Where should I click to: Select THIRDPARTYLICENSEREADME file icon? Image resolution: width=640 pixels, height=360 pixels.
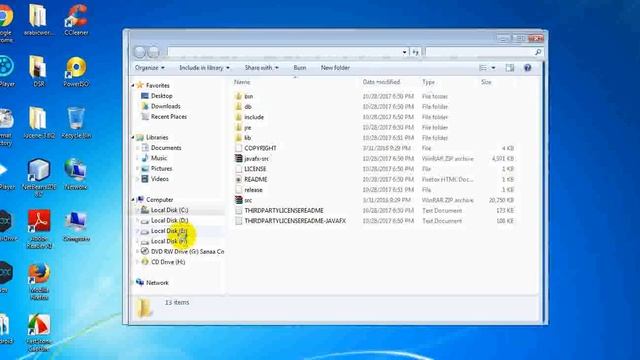point(239,211)
